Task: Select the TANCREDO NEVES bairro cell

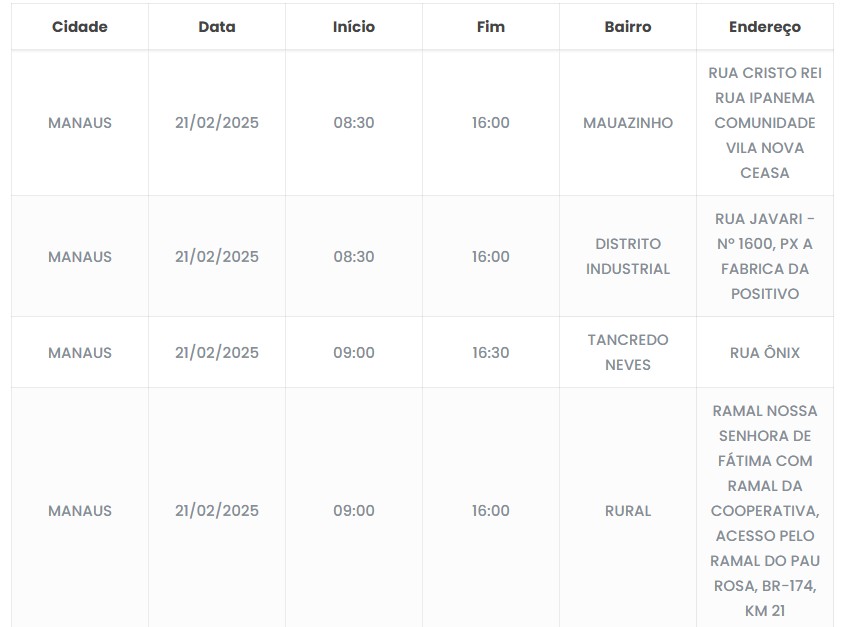Action: (628, 352)
